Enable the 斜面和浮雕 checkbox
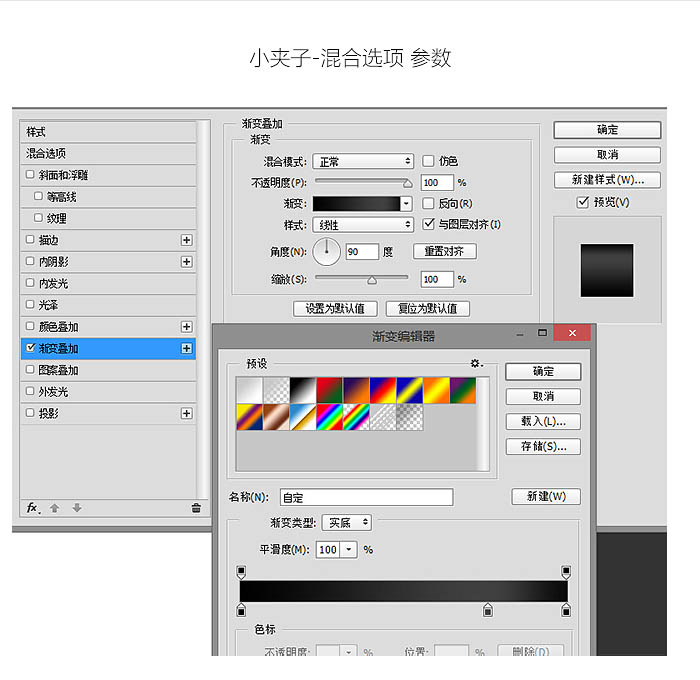Screen dimensions: 700x680 30,175
